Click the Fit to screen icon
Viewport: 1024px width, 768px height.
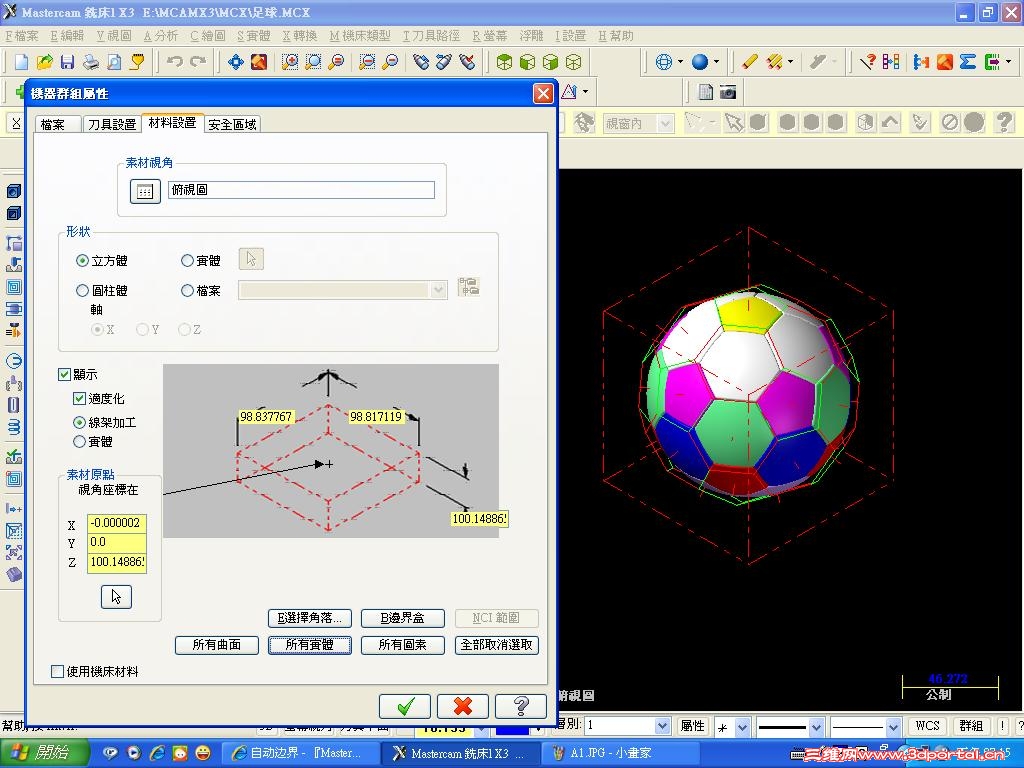click(x=235, y=62)
